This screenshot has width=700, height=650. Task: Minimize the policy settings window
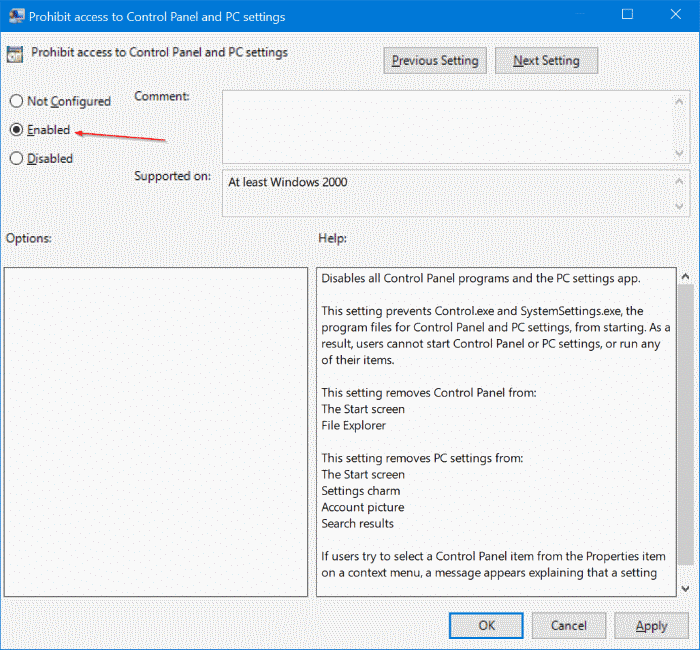581,16
